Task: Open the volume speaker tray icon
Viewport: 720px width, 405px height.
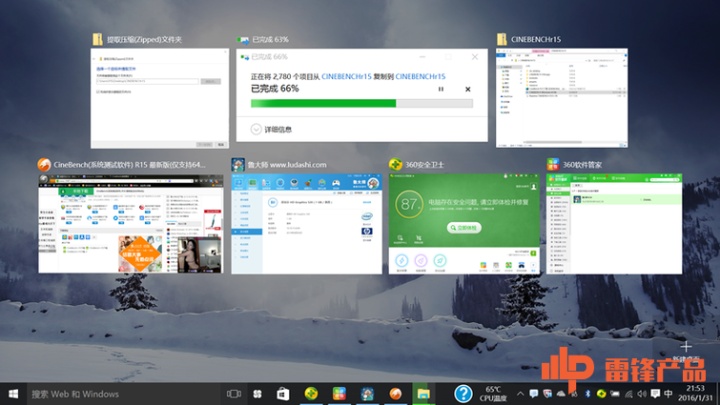Action: click(x=642, y=394)
